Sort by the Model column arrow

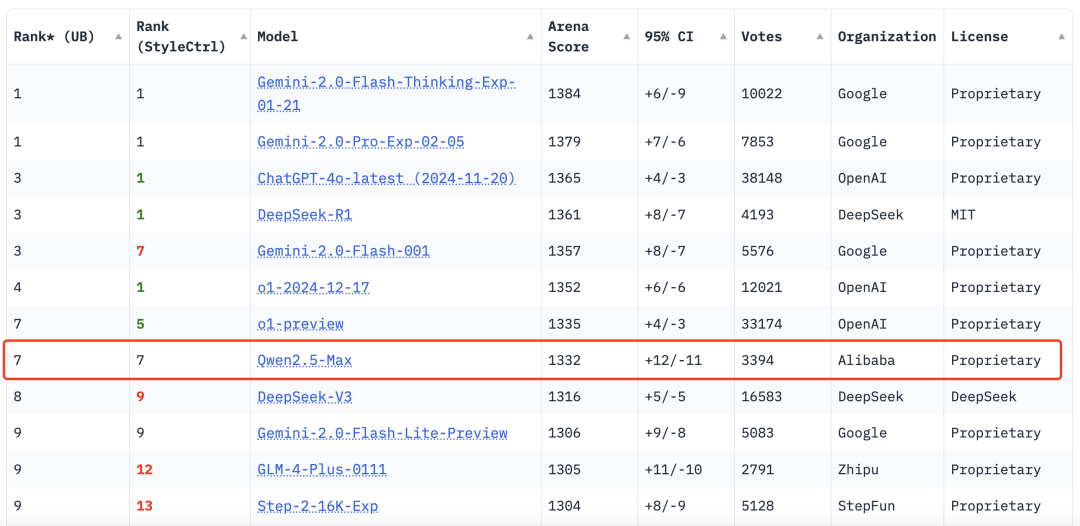click(x=530, y=36)
